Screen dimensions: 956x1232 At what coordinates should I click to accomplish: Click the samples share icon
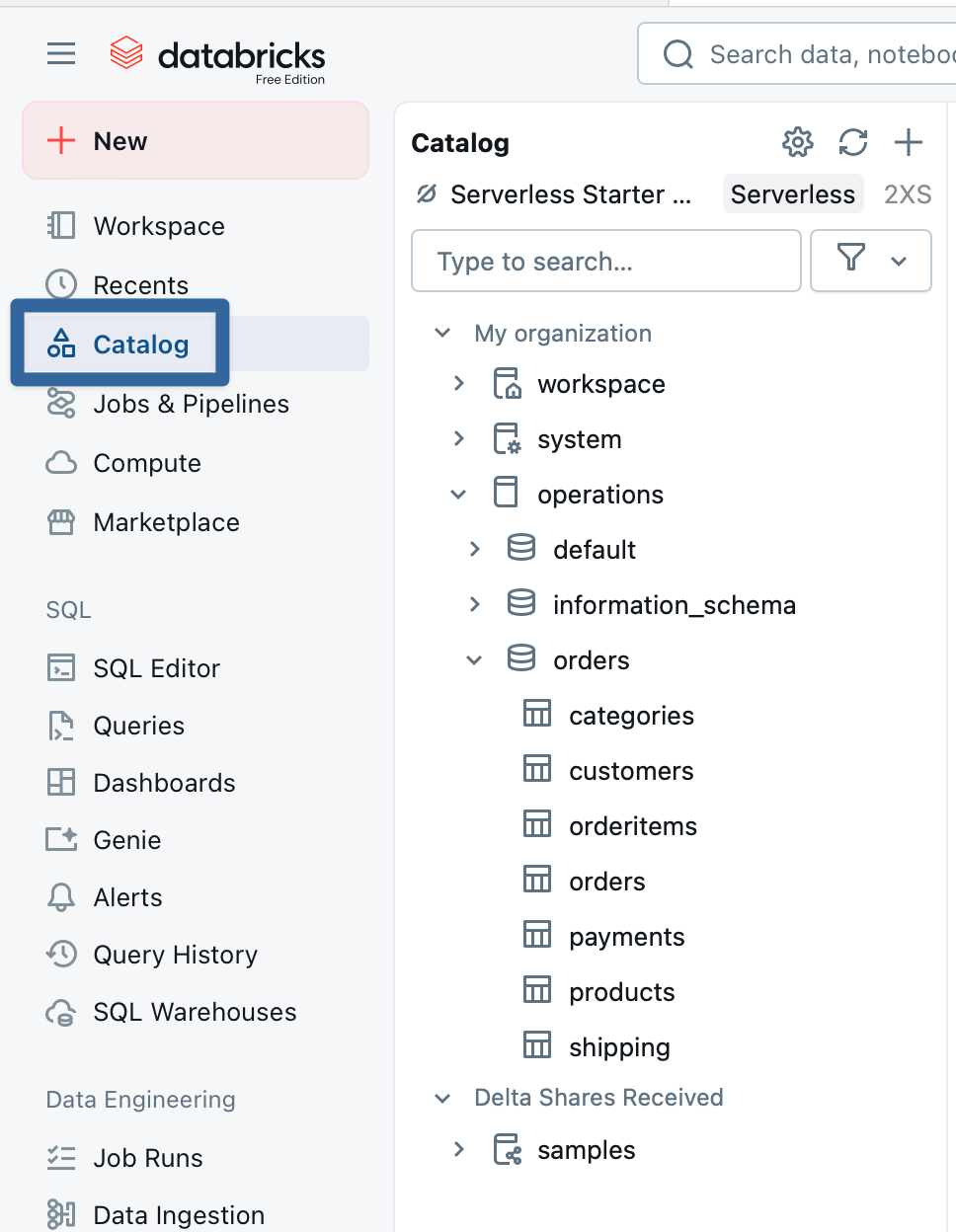point(507,1149)
